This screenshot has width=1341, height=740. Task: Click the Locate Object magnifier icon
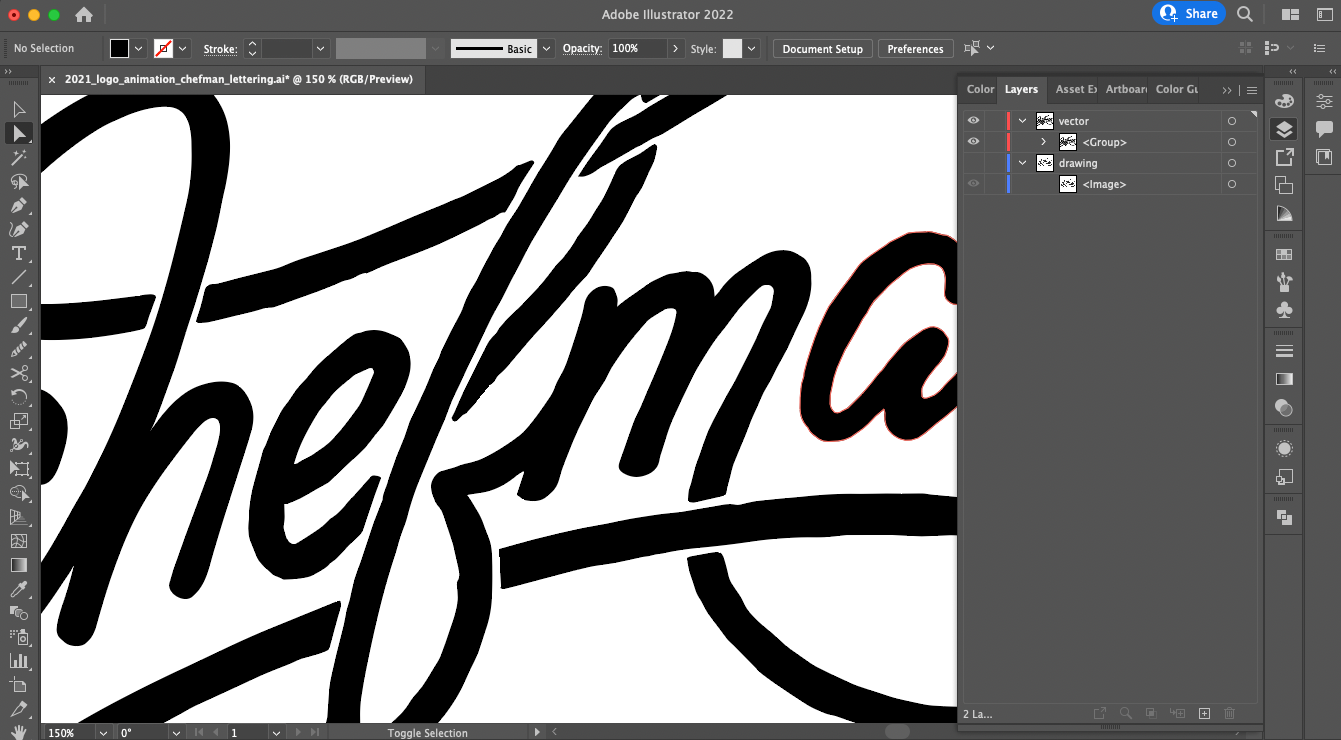1126,713
